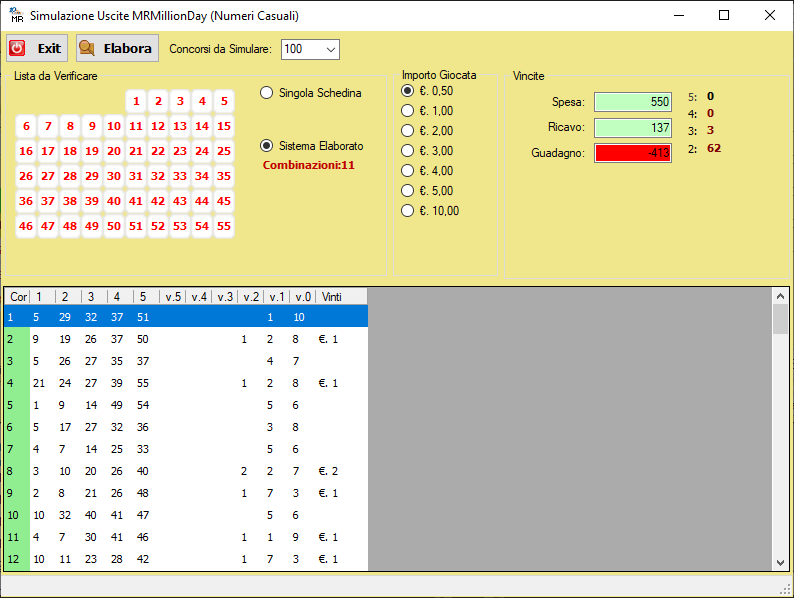Toggle number 44 in the verification grid
The image size is (794, 598).
[202, 201]
